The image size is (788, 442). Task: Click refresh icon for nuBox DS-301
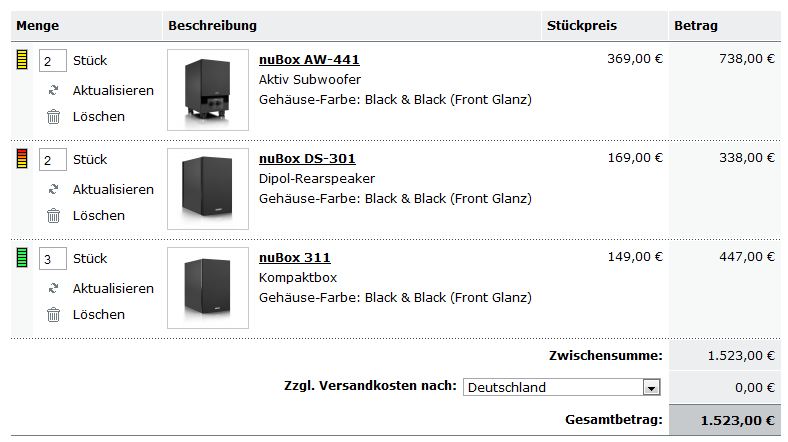(x=53, y=189)
